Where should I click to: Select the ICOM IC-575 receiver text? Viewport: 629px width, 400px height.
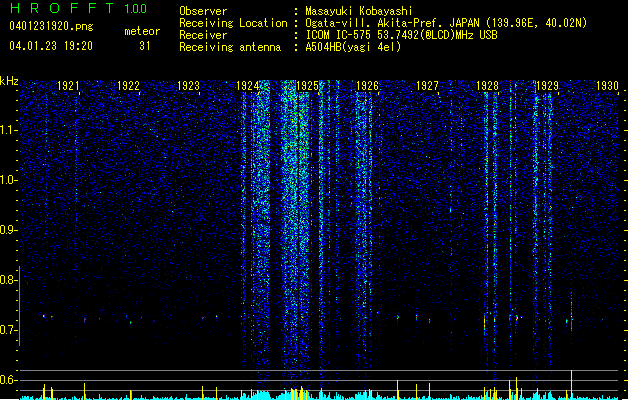click(401, 35)
